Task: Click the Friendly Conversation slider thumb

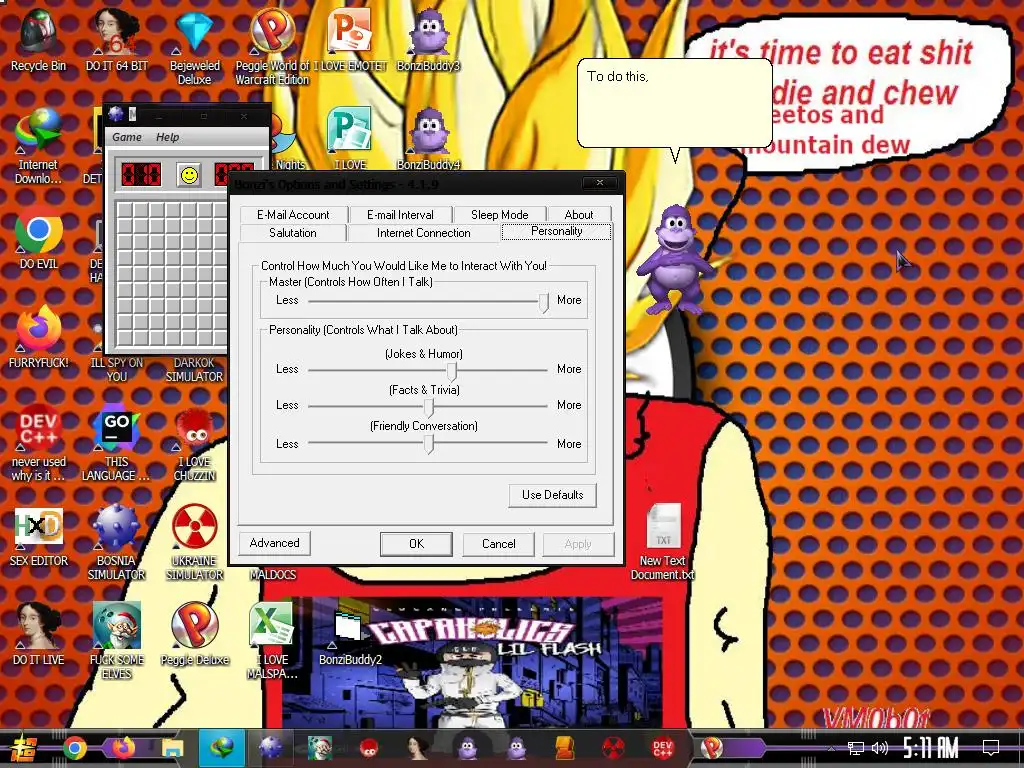Action: tap(429, 444)
